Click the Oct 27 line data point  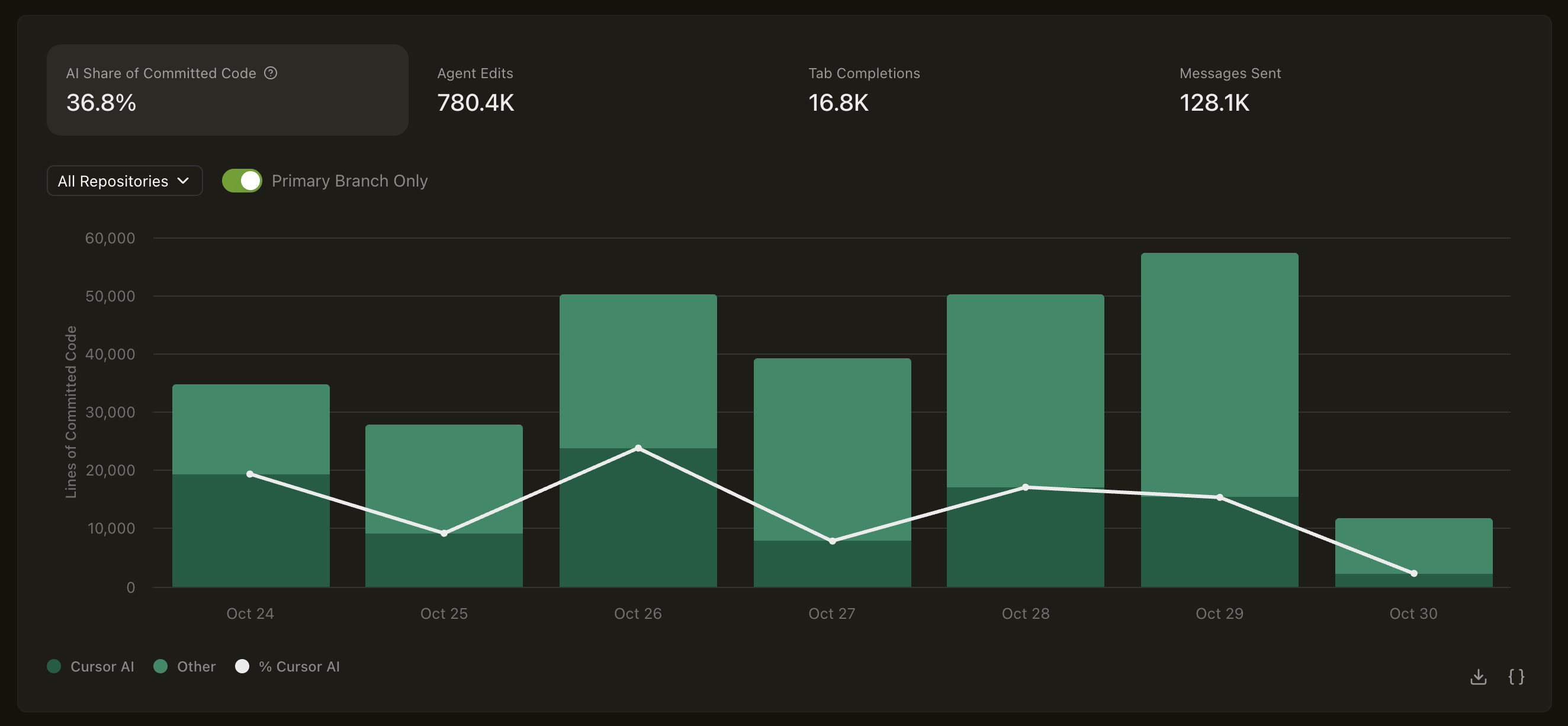tap(832, 541)
